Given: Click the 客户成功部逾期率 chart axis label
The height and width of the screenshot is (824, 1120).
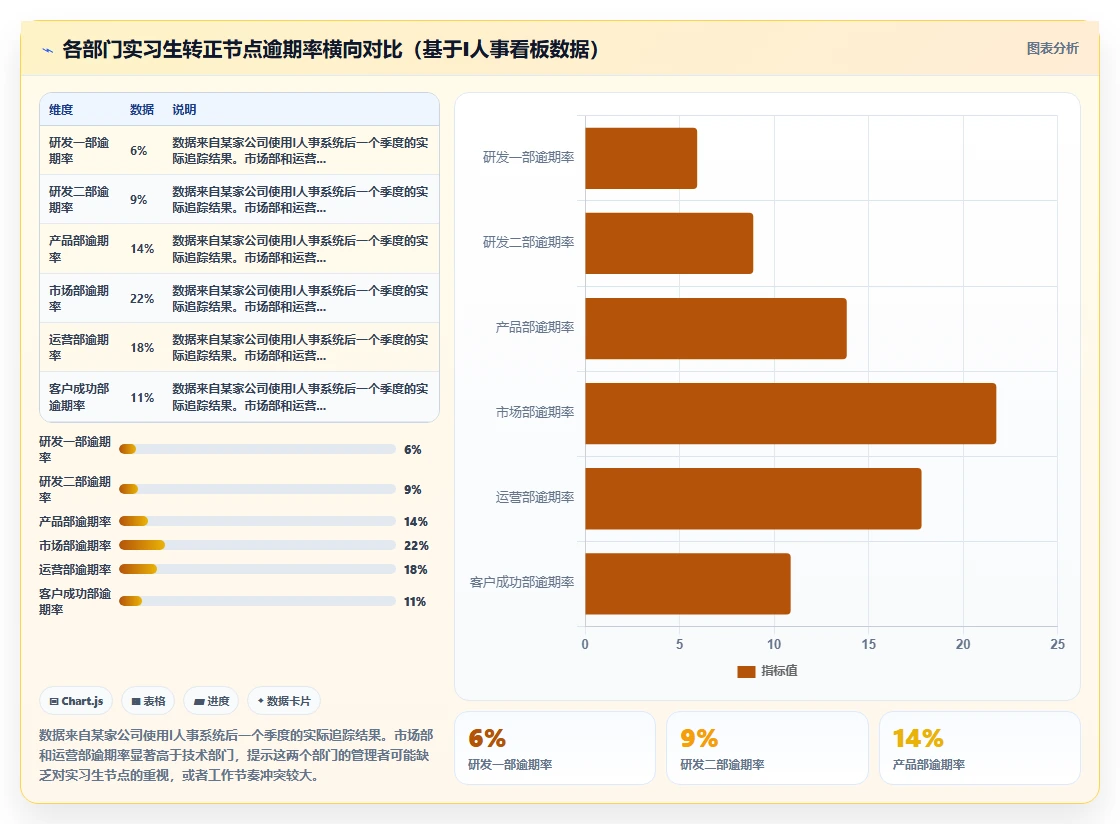Looking at the screenshot, I should pos(521,583).
